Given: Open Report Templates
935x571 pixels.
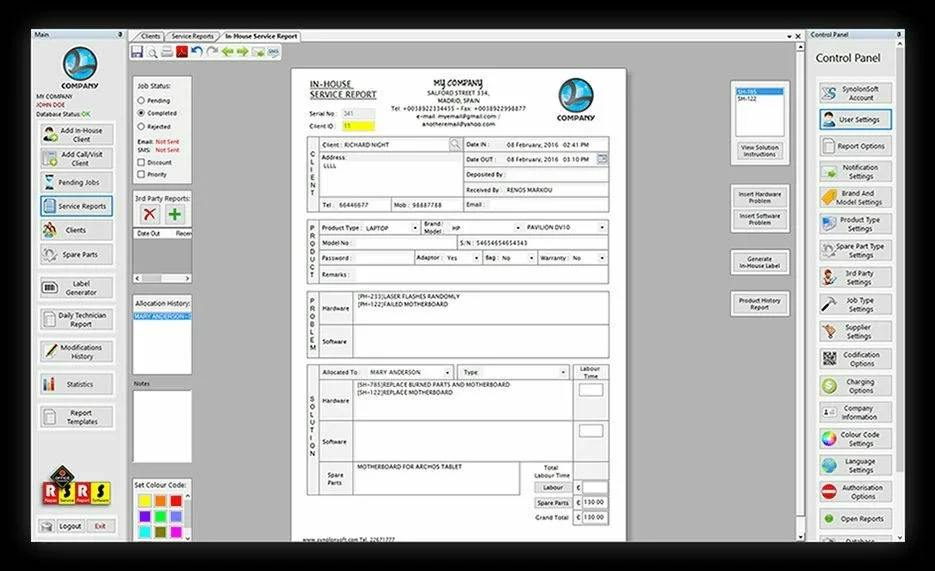Looking at the screenshot, I should (x=77, y=417).
